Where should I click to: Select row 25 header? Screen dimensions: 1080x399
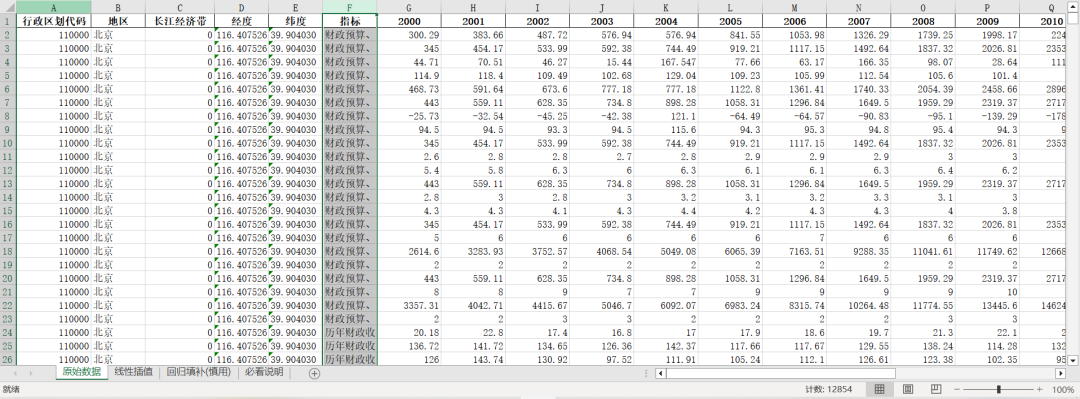(x=8, y=346)
